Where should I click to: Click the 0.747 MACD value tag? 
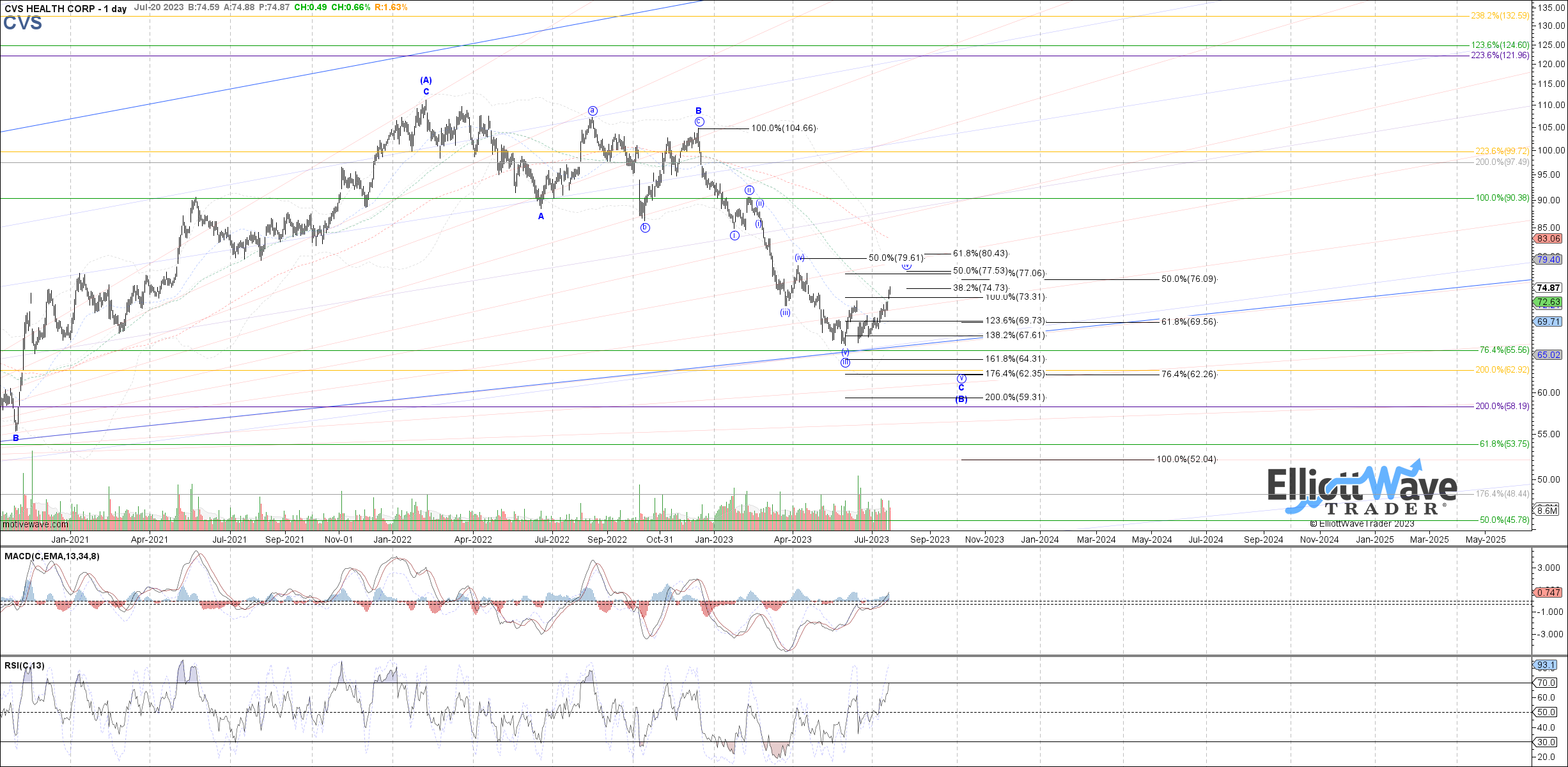click(x=1549, y=593)
